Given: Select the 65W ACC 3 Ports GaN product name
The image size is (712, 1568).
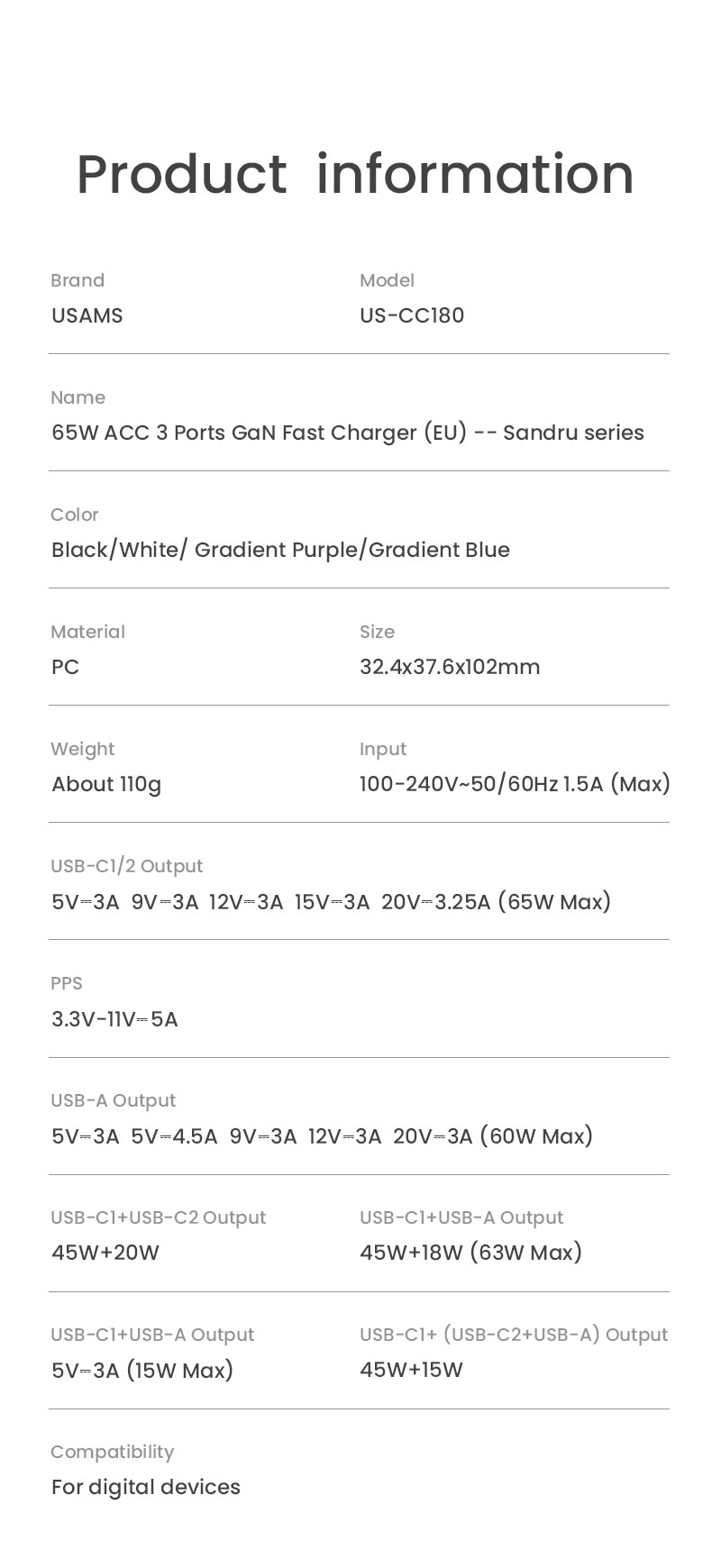Looking at the screenshot, I should (348, 433).
